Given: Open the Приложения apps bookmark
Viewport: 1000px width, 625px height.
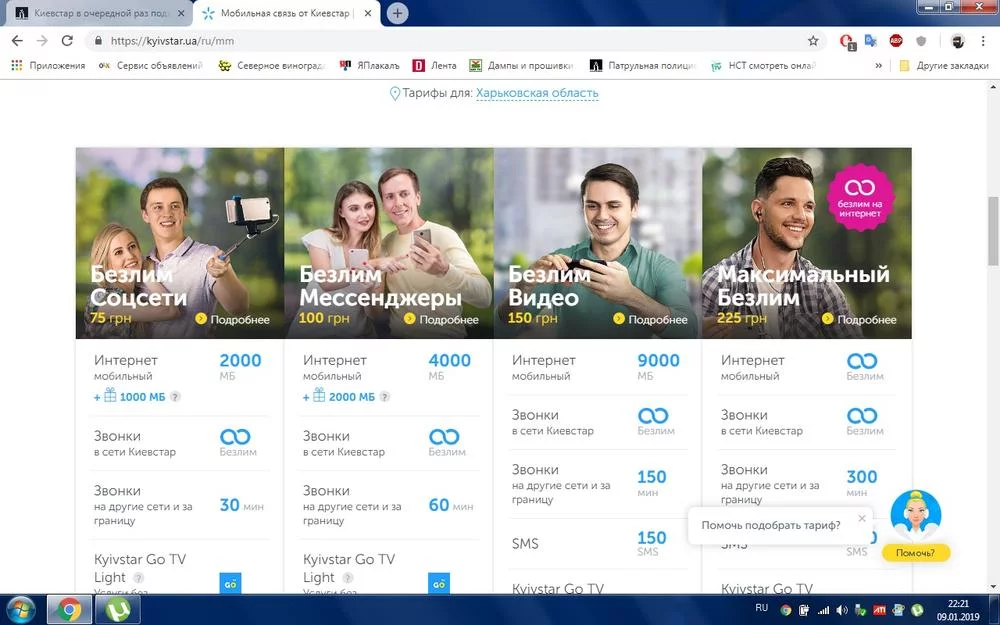Looking at the screenshot, I should [x=48, y=65].
